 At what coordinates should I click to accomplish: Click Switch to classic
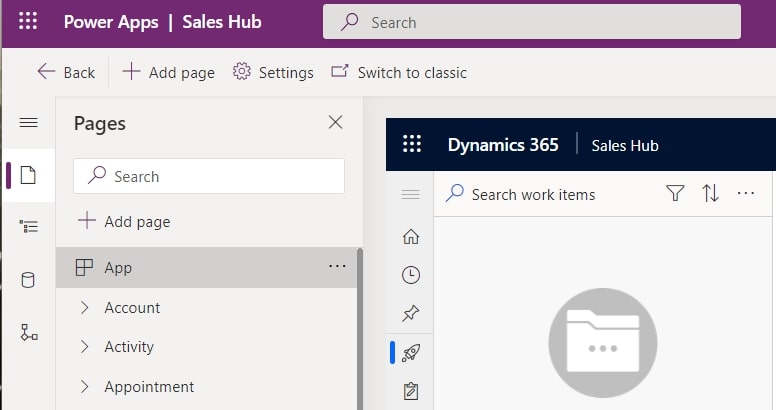(x=399, y=72)
